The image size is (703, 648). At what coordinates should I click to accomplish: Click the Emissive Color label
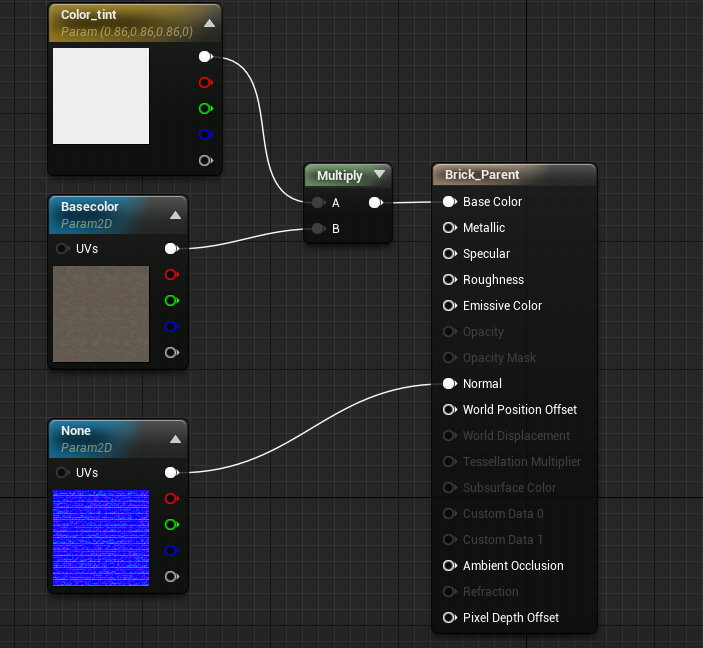point(502,306)
